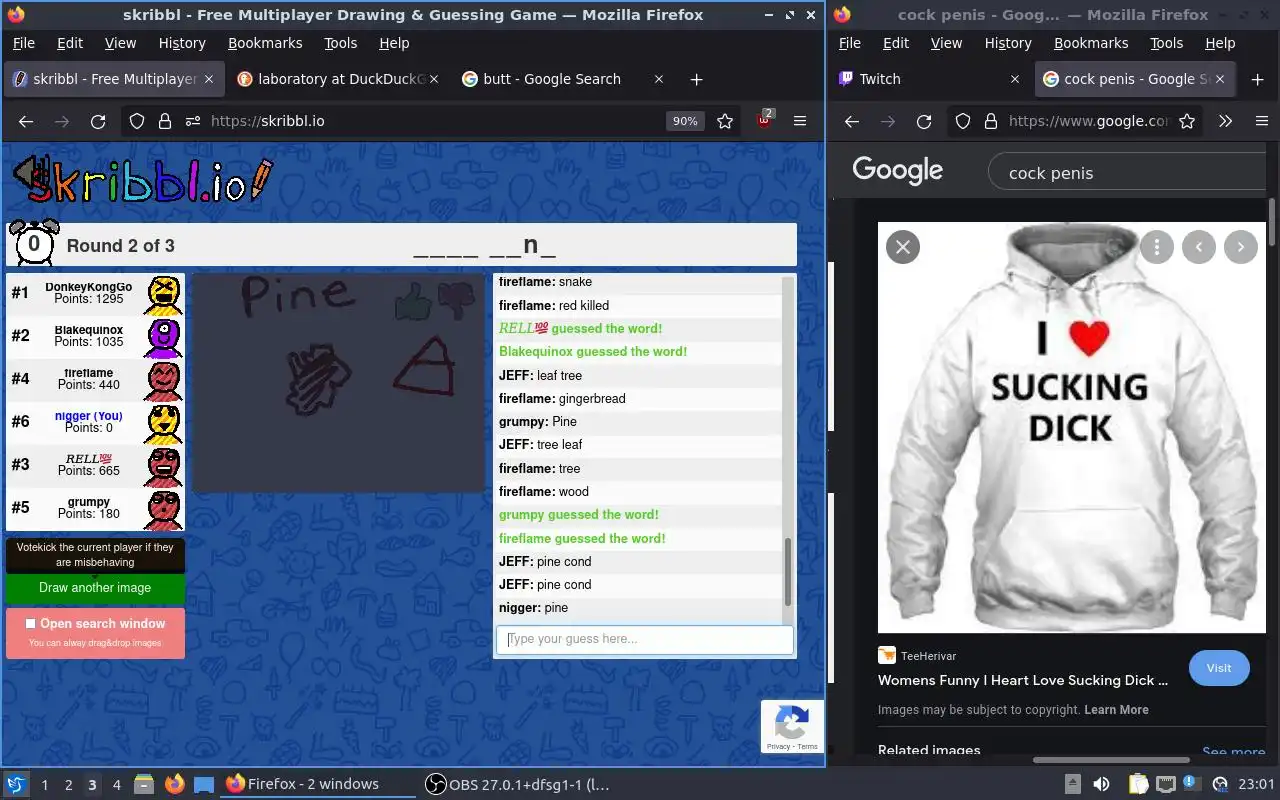Switch to workspace 4 on taskbar
This screenshot has height=800, width=1280.
pyautogui.click(x=116, y=785)
